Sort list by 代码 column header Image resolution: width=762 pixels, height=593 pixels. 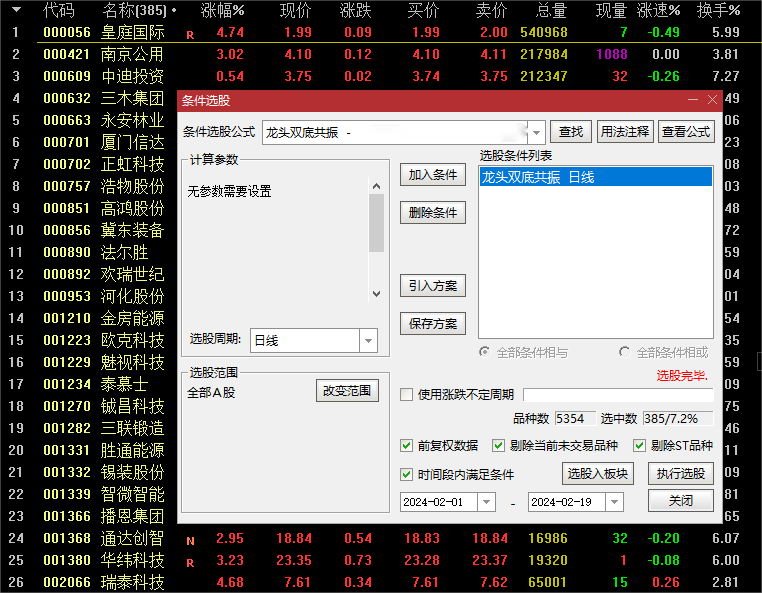click(x=58, y=10)
